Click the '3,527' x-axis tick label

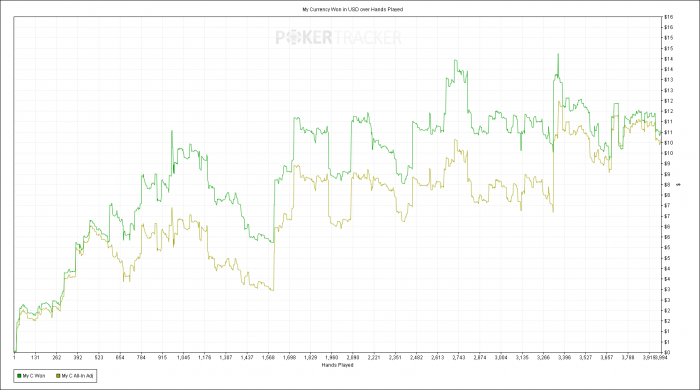coord(586,357)
